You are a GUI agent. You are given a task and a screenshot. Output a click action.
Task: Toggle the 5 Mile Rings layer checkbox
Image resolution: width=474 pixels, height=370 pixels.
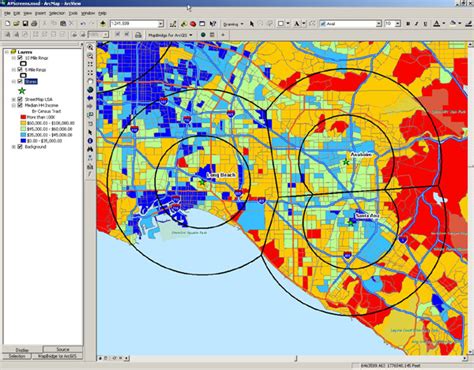pos(20,70)
